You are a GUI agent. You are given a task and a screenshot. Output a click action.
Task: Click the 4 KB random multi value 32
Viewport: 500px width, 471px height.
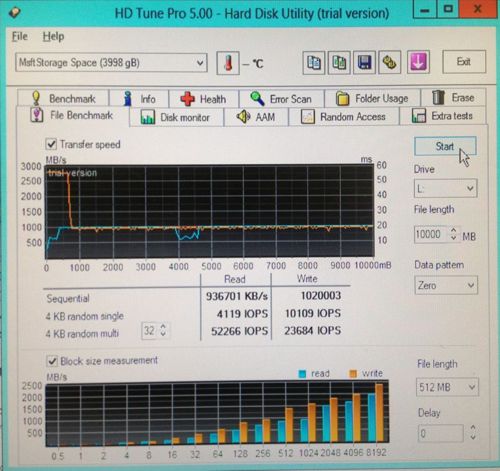(149, 330)
